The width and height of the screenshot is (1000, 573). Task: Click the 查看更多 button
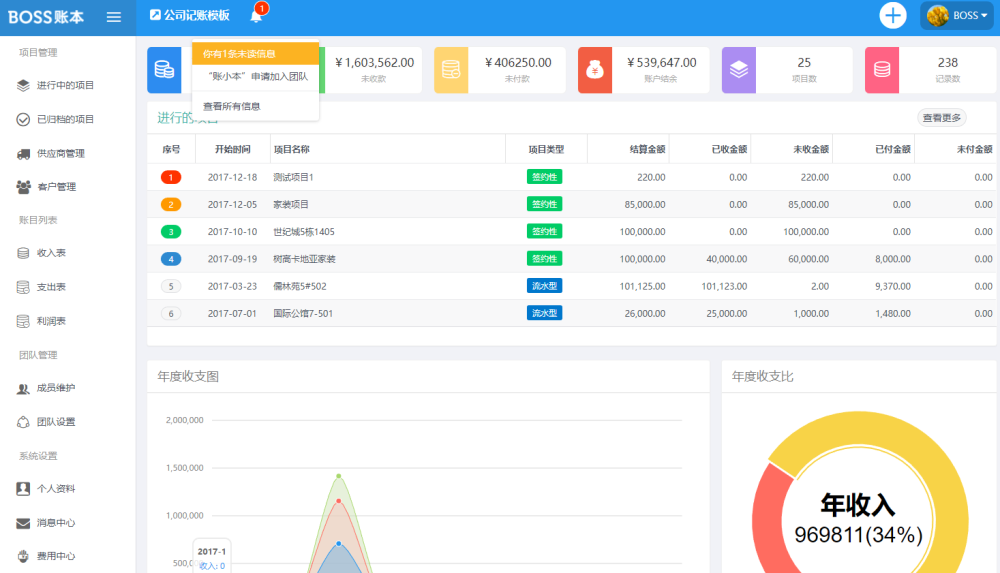[942, 117]
